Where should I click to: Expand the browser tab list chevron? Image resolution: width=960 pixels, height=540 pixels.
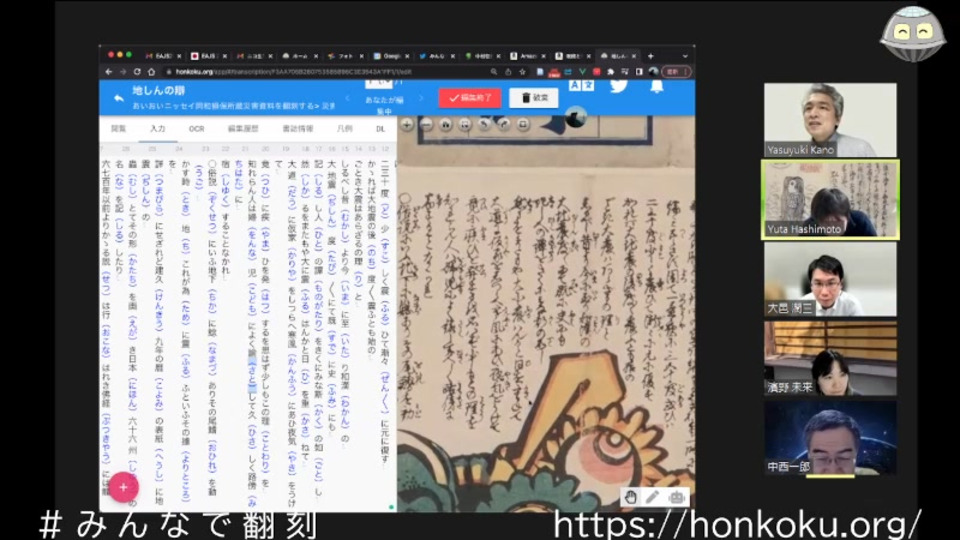pyautogui.click(x=684, y=56)
